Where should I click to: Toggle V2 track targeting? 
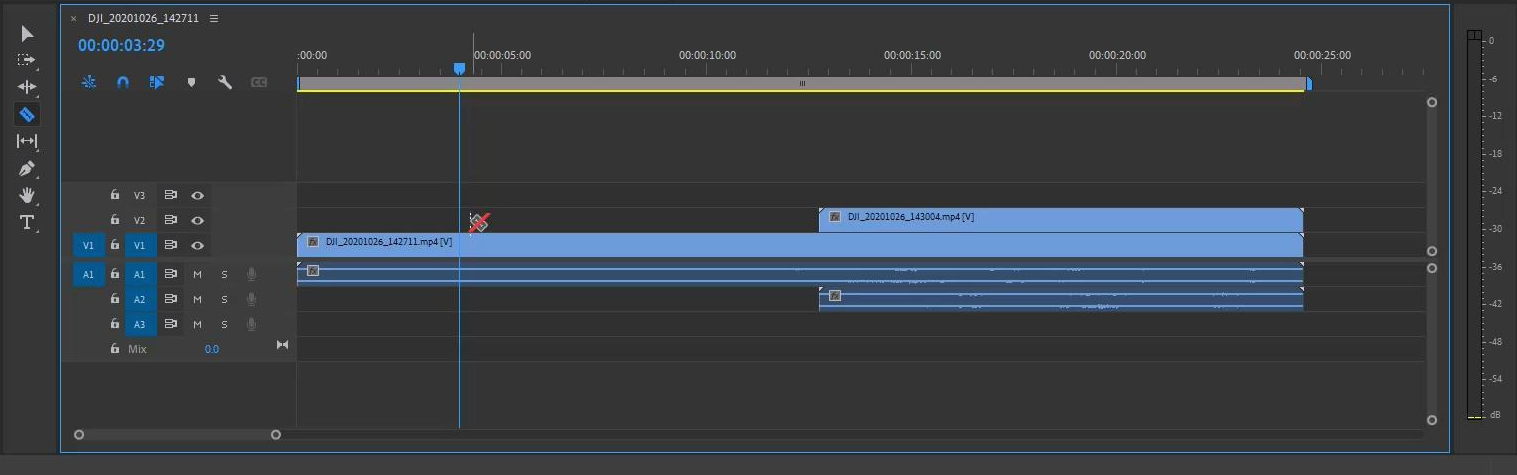click(x=140, y=220)
